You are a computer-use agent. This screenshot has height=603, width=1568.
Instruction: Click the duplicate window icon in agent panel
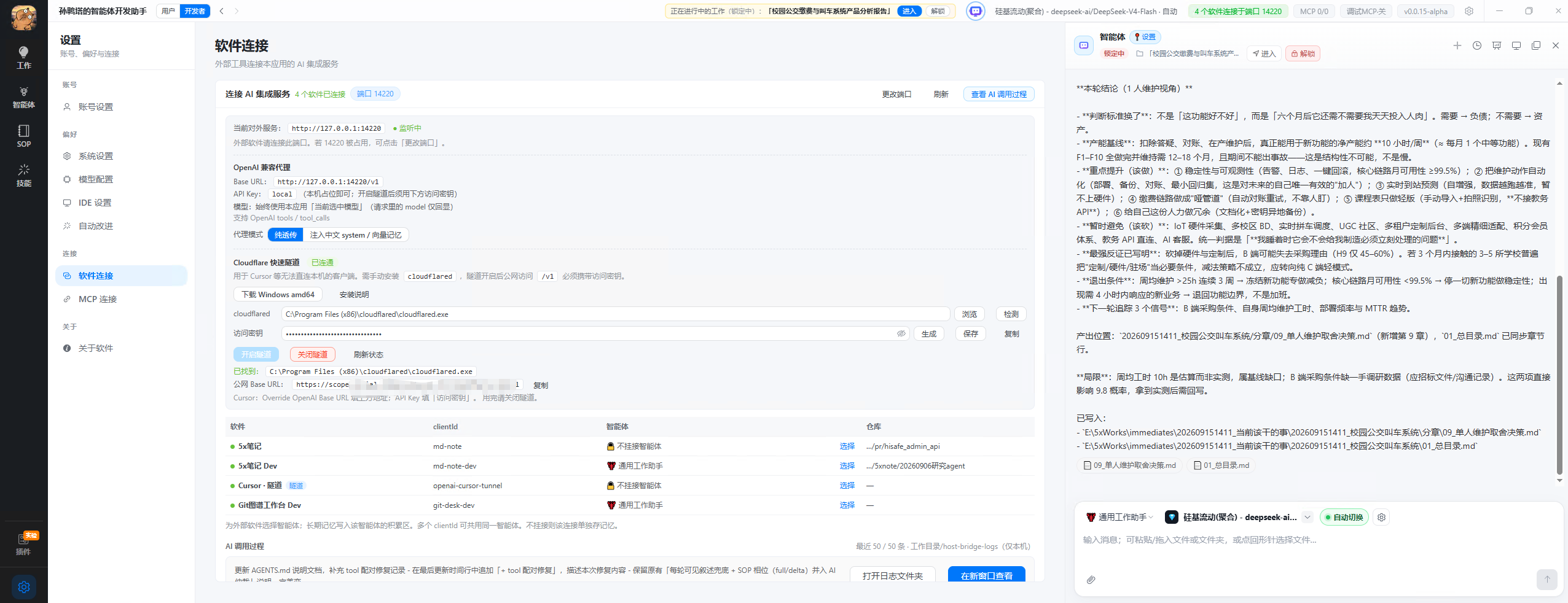click(1535, 45)
